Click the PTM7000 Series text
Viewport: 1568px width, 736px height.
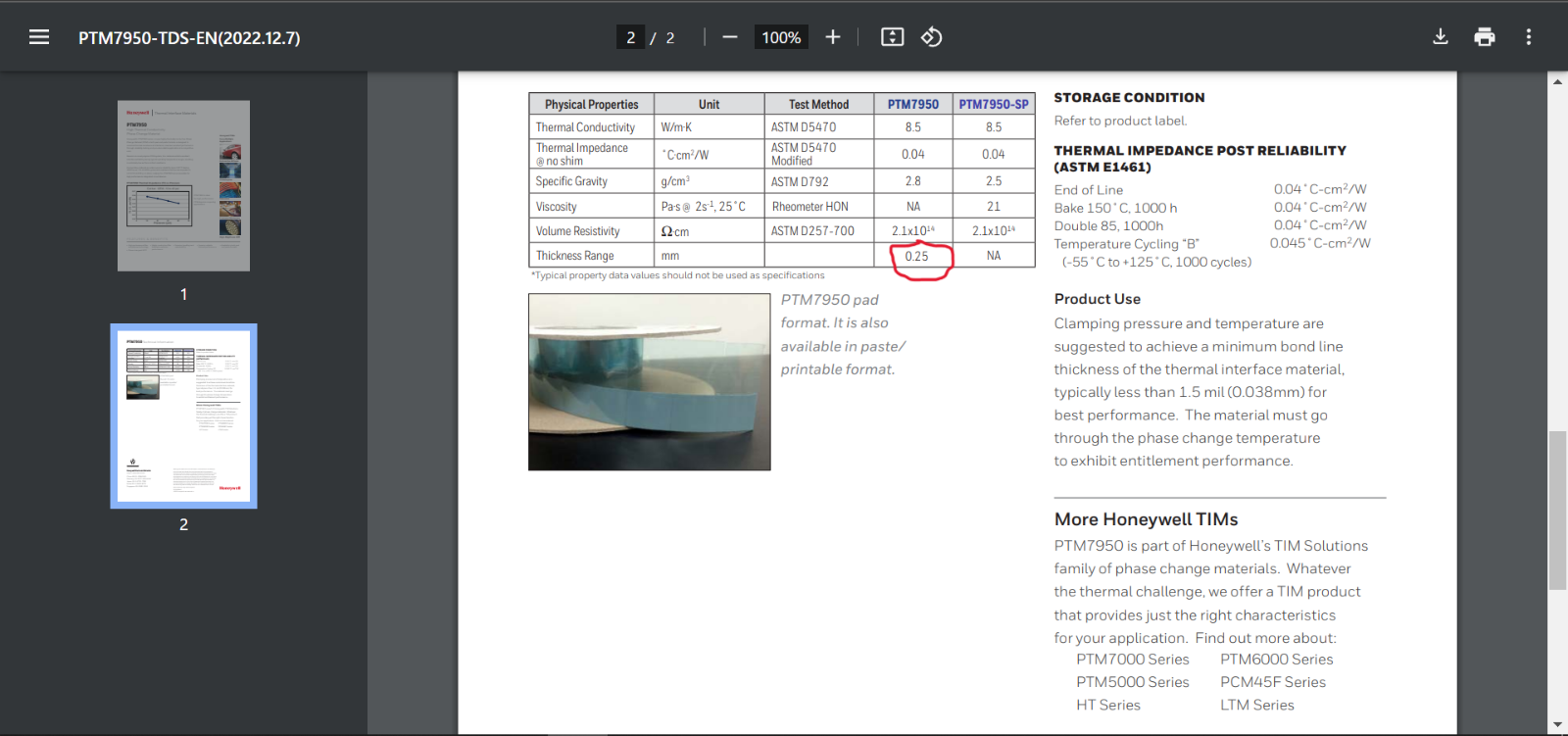click(1133, 660)
